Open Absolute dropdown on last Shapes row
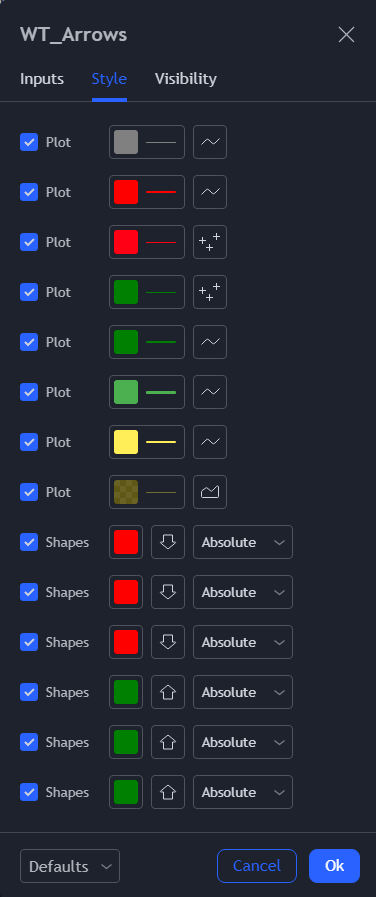Screen dimensions: 376x897 click(243, 792)
